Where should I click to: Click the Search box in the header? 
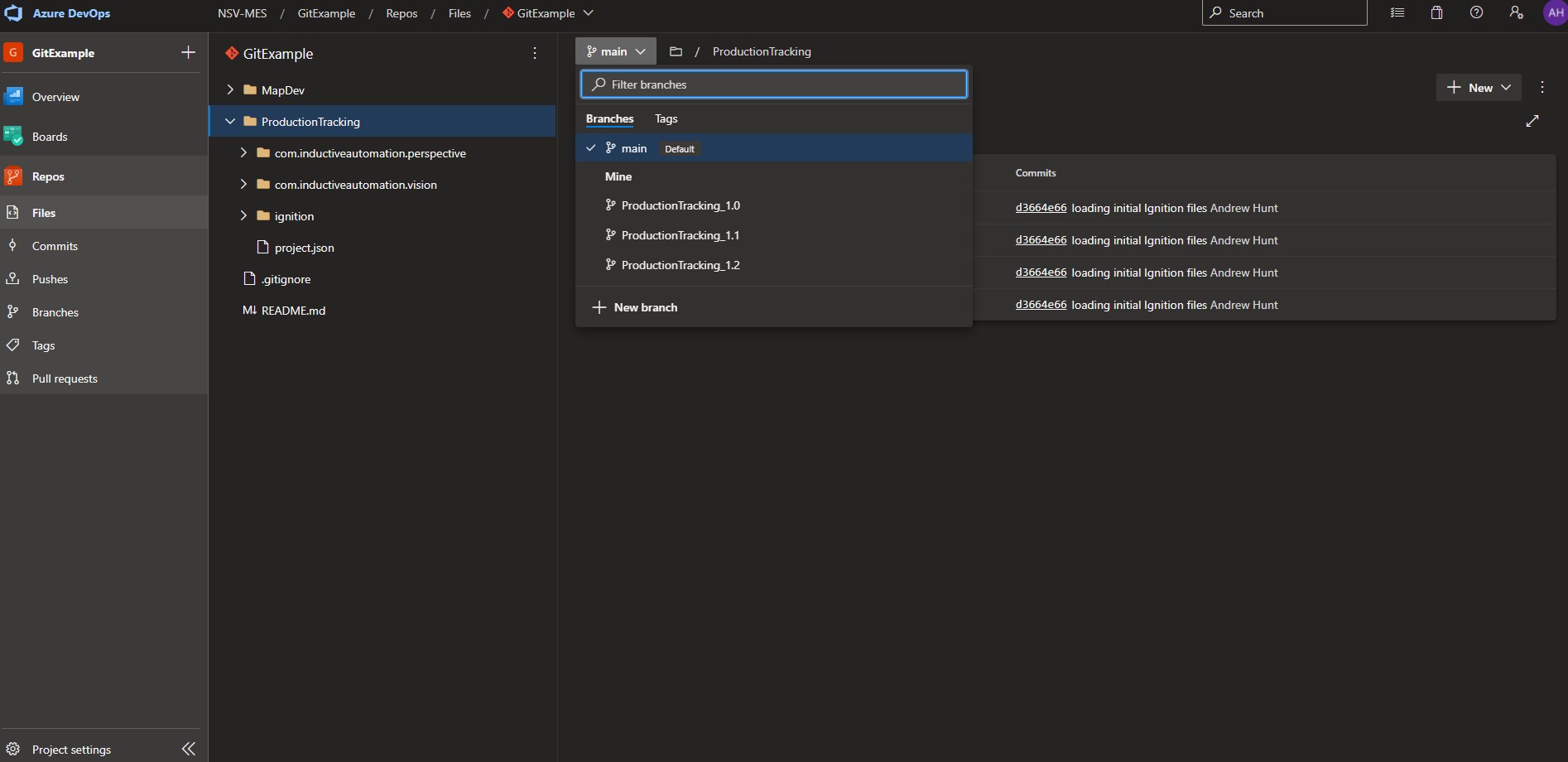(1284, 13)
